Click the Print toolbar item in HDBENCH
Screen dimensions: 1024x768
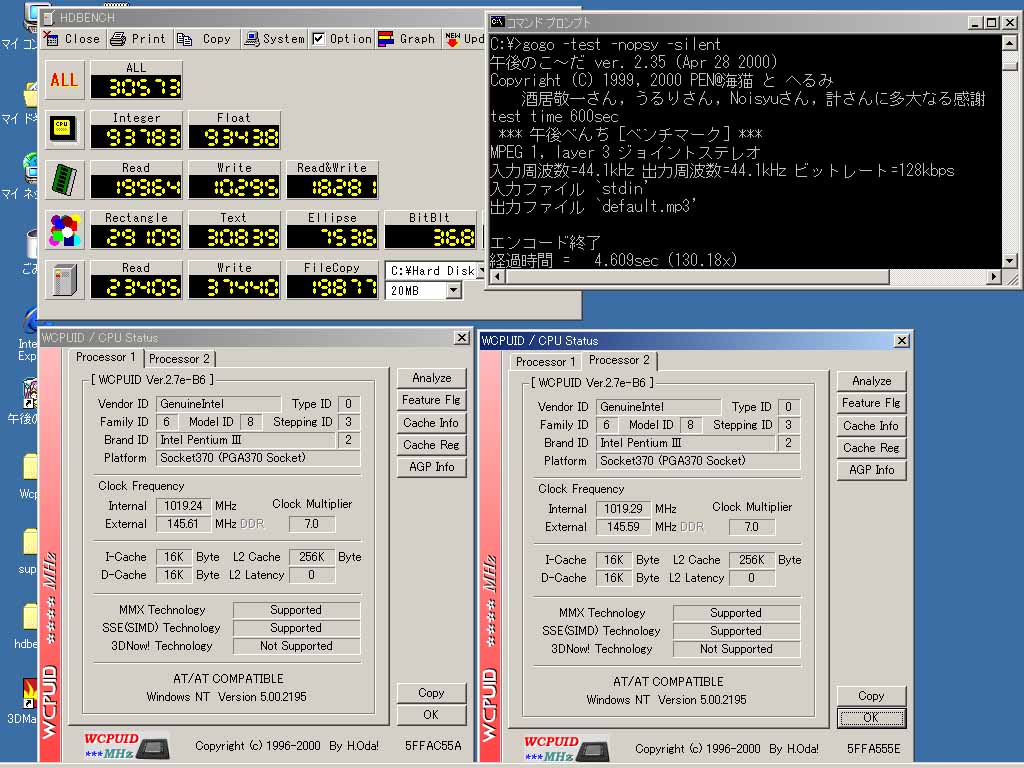pos(138,39)
